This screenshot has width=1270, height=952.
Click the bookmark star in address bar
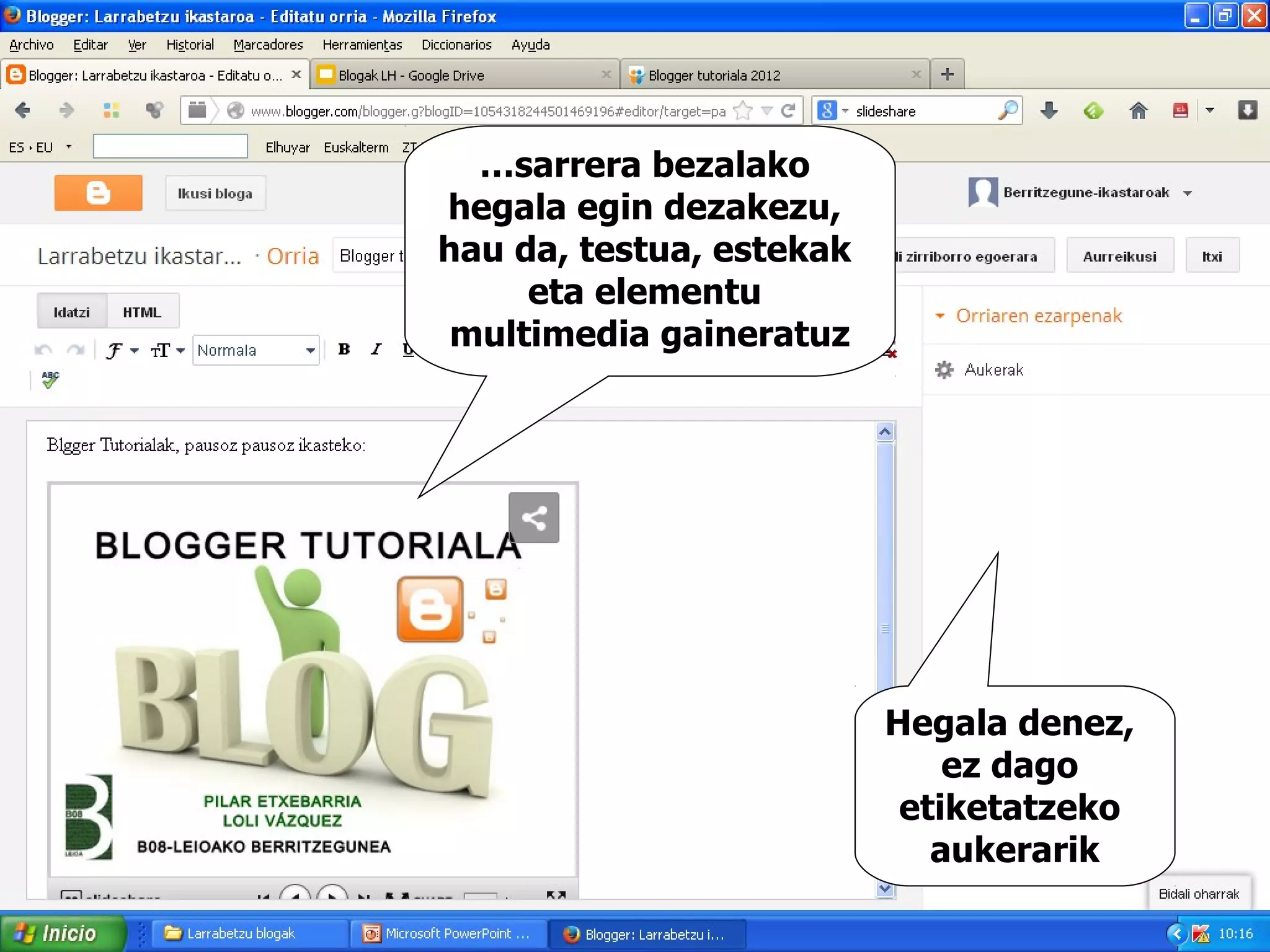pos(742,111)
